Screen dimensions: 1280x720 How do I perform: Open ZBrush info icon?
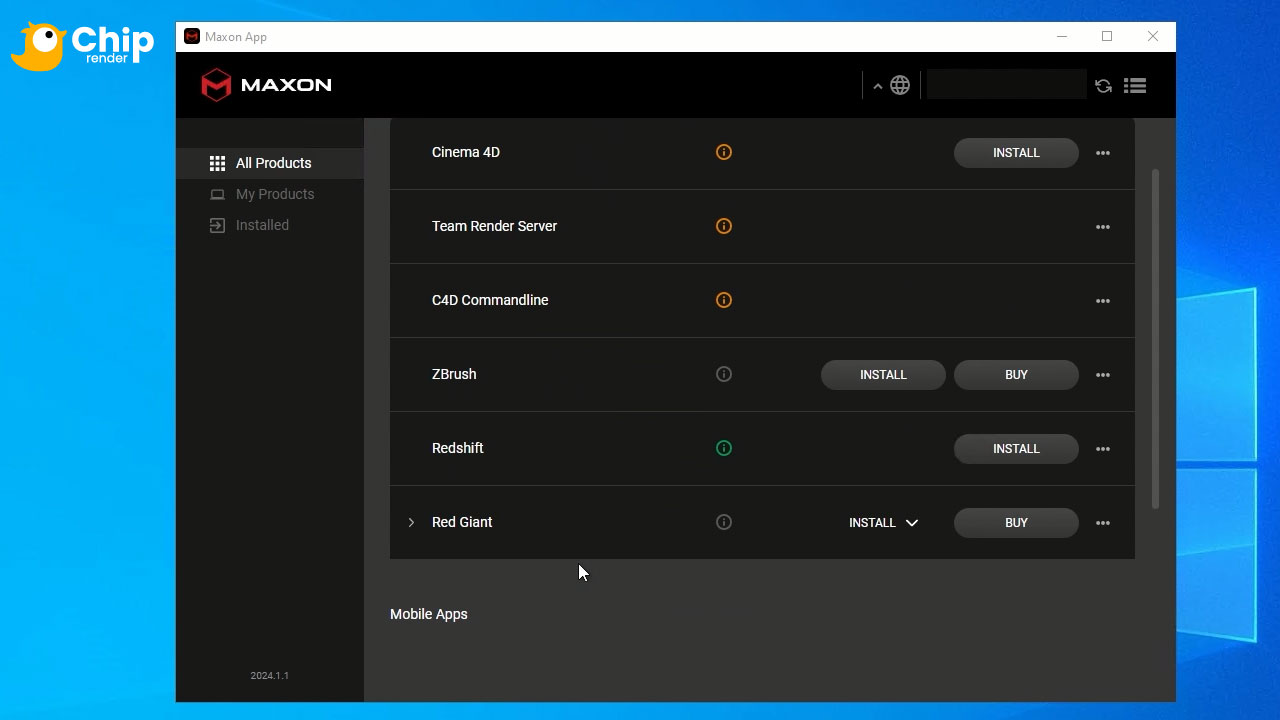pos(724,374)
